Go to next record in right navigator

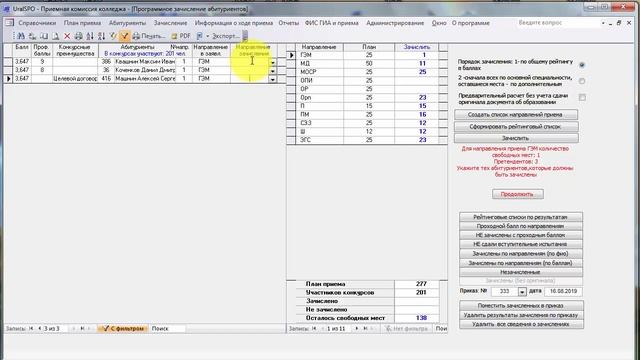pos(357,328)
